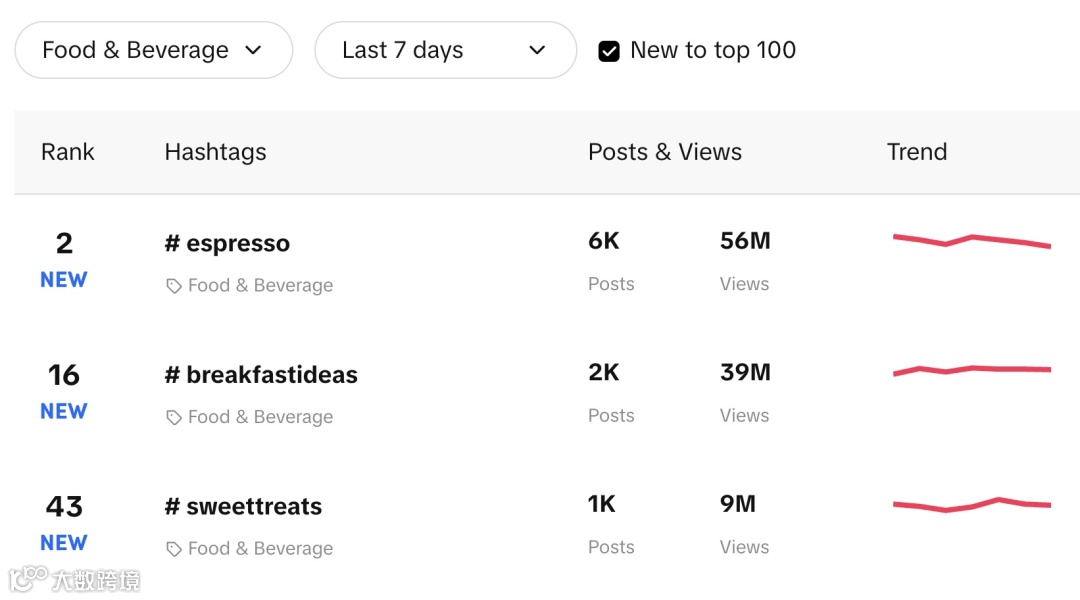Click the Trend column header
The width and height of the screenshot is (1080, 600).
pos(916,152)
